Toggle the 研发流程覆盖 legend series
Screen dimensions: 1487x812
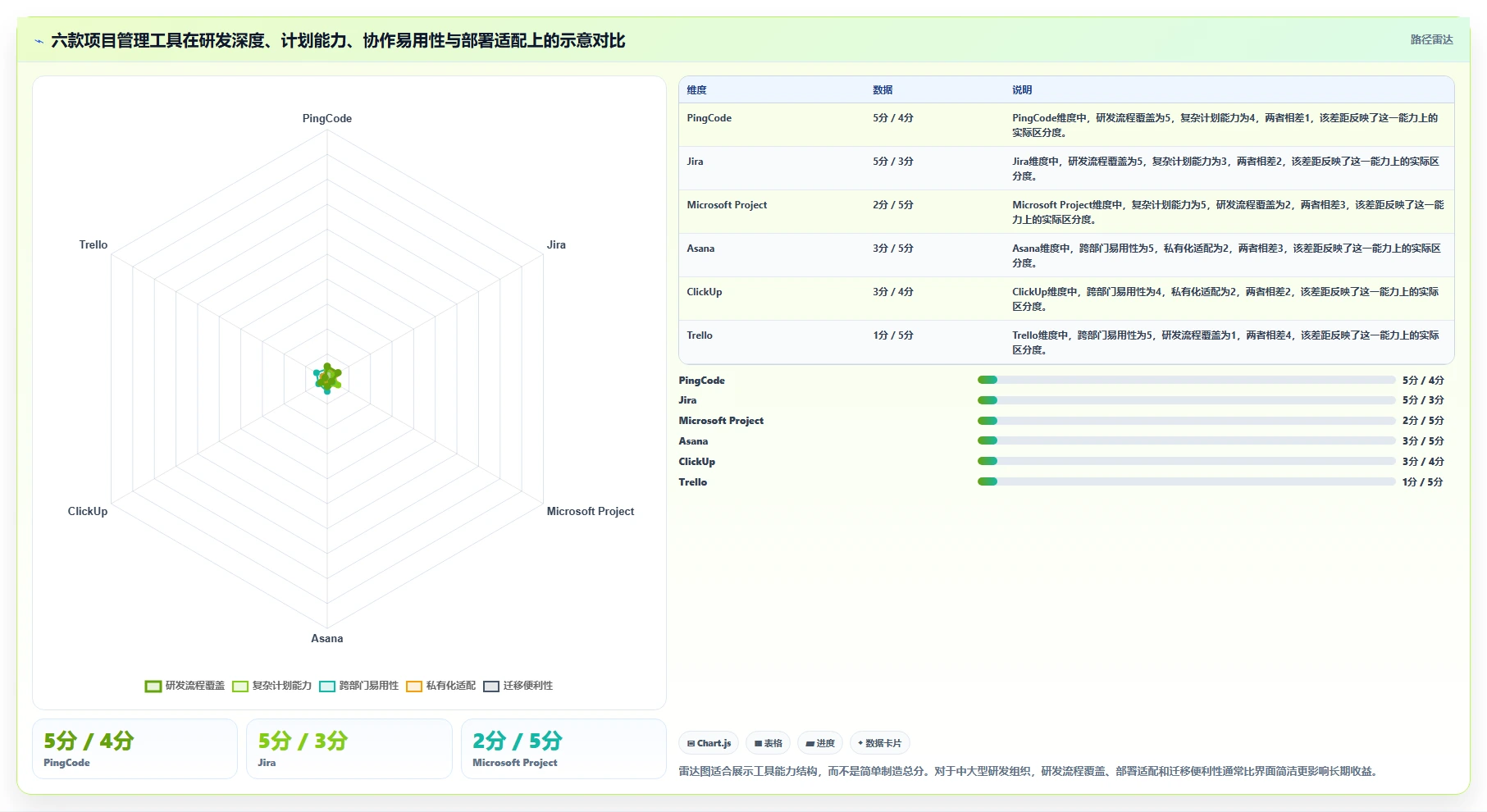point(185,686)
